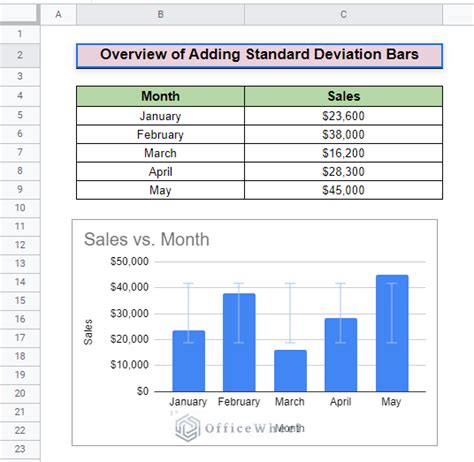The width and height of the screenshot is (474, 462).
Task: Click the May bar in the chart
Action: coord(392,333)
